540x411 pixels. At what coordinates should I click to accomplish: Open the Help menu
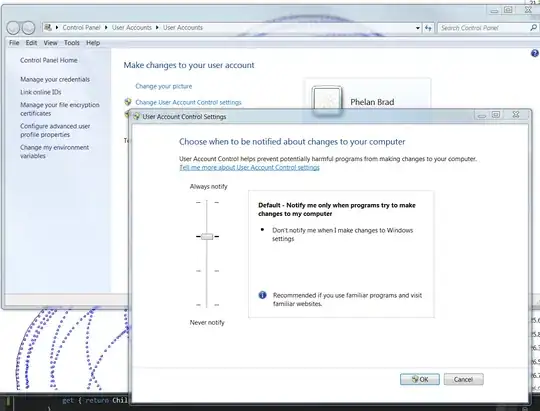93,43
